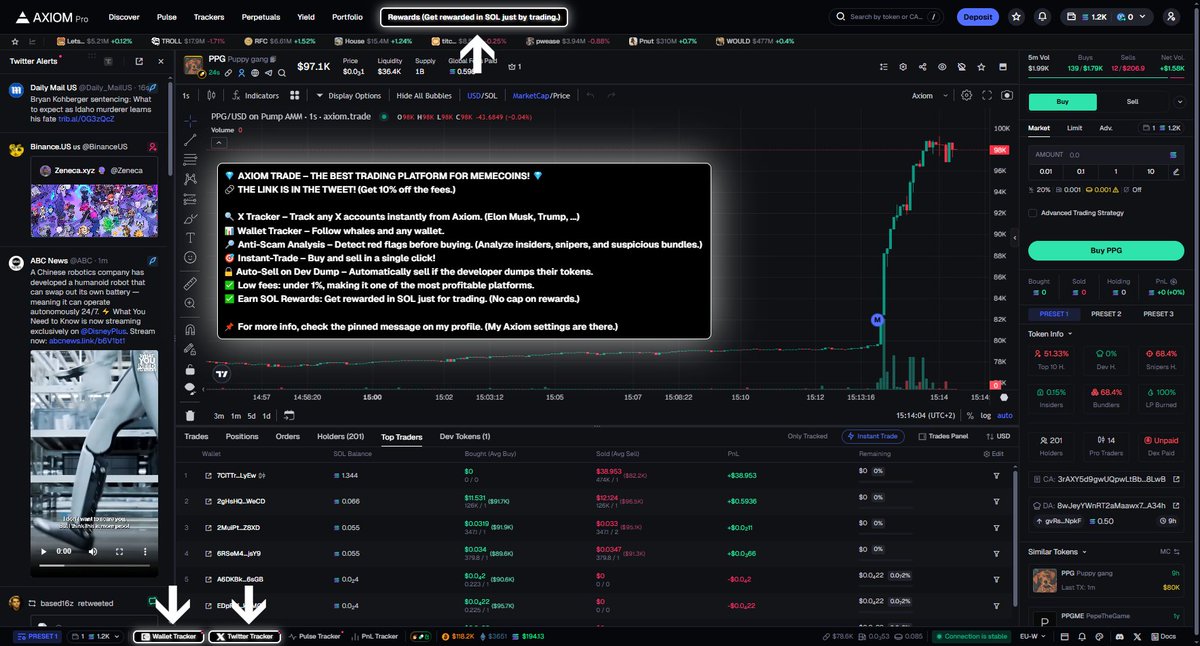Change the candlestick chart type icon
This screenshot has width=1200, height=646.
(x=211, y=95)
